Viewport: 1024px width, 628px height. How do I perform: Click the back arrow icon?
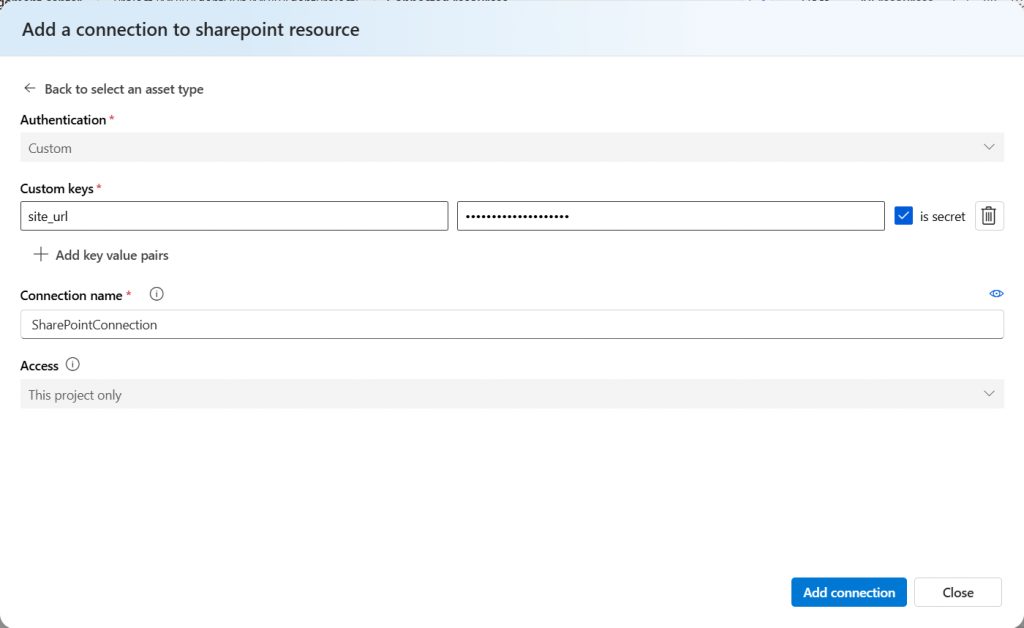coord(30,89)
